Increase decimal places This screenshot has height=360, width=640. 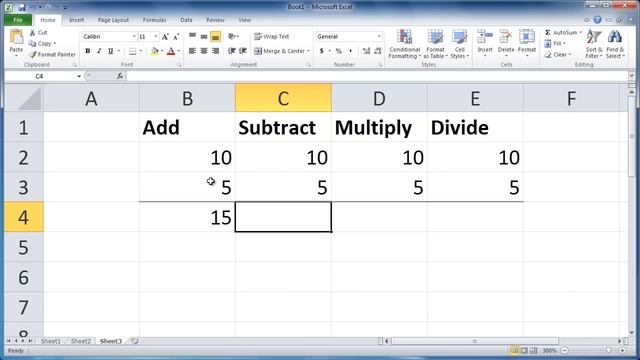pyautogui.click(x=366, y=51)
